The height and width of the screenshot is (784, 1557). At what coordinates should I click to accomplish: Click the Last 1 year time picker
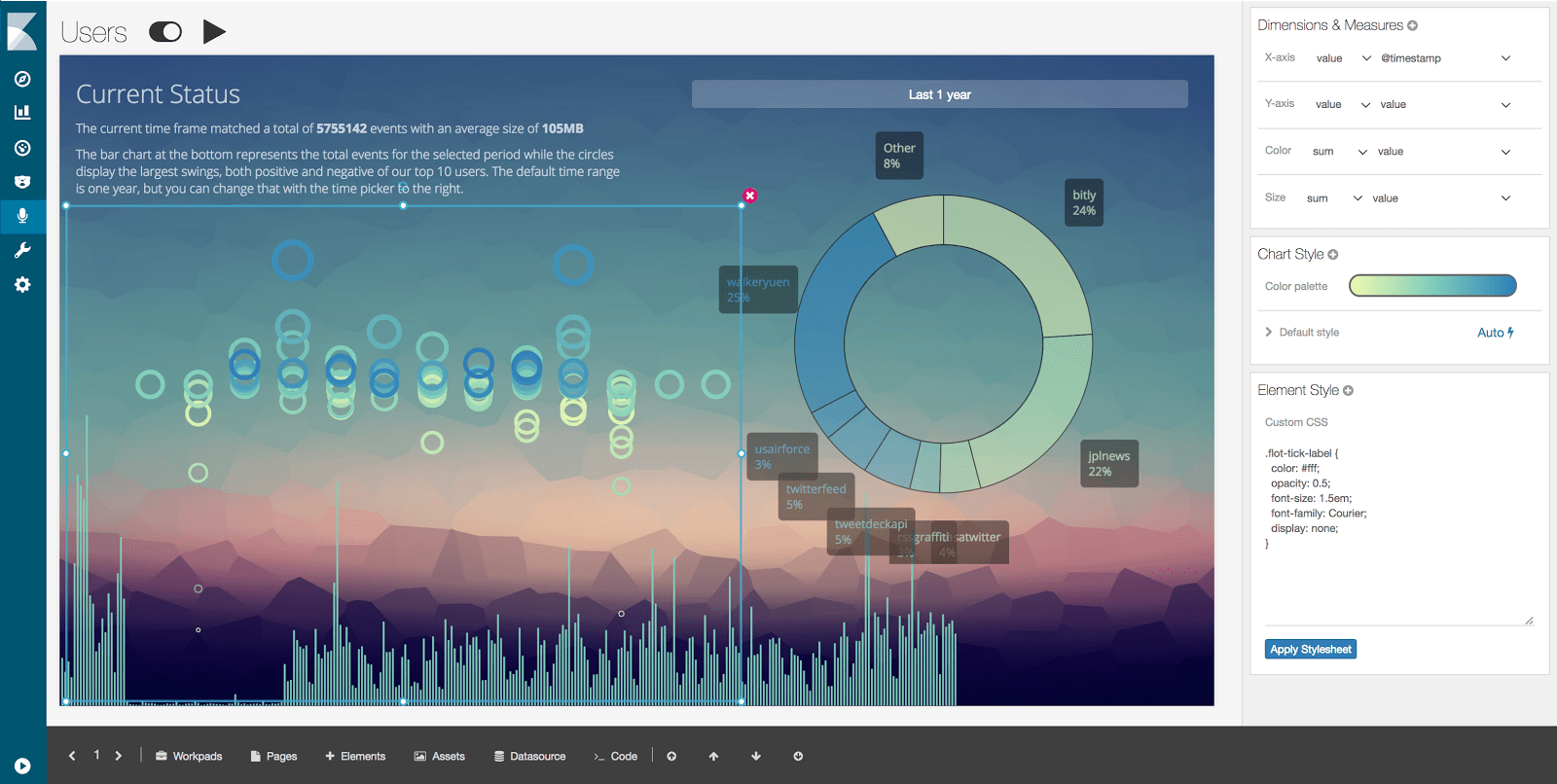point(939,94)
